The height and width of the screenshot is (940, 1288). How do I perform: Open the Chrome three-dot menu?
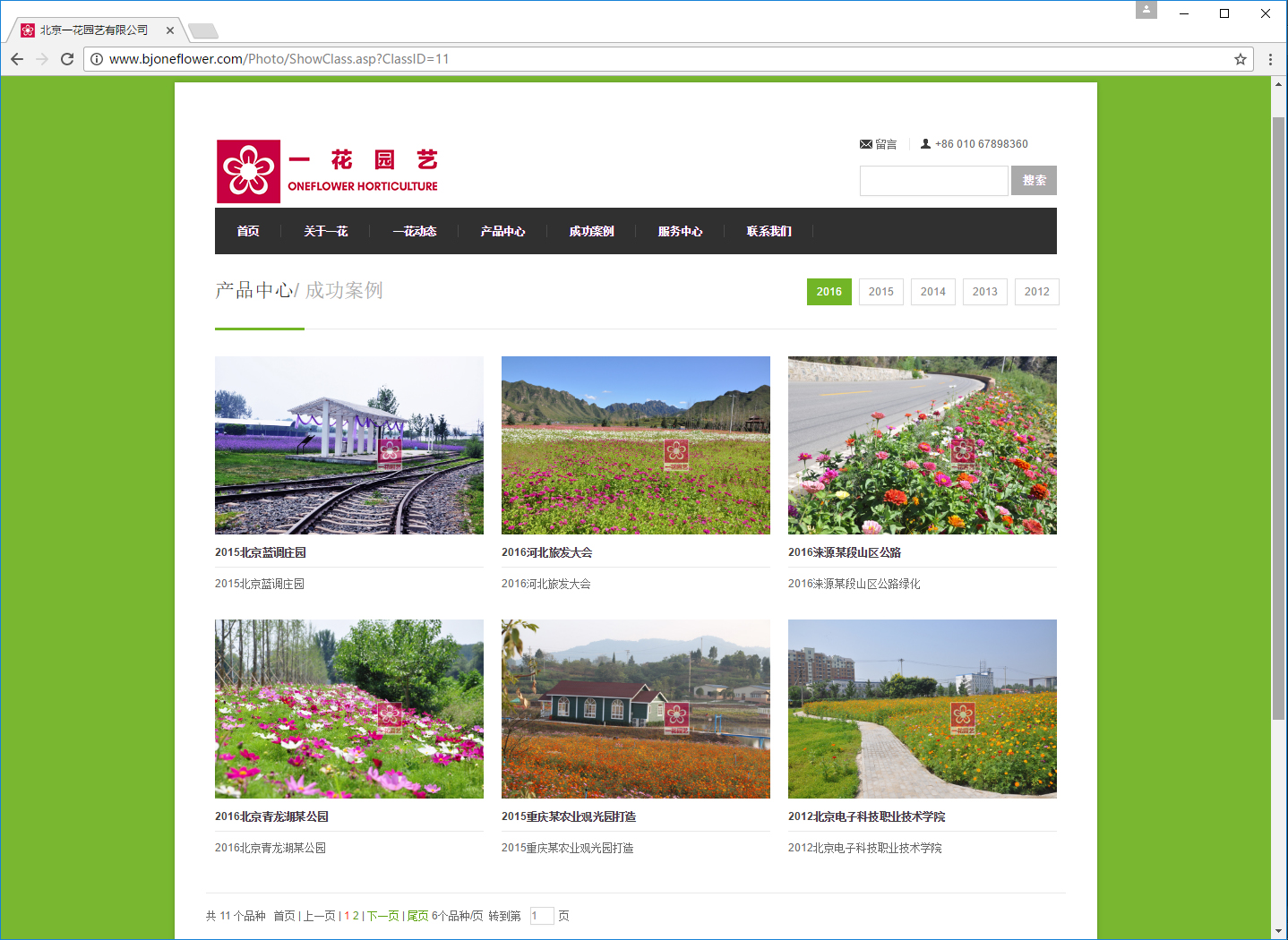(x=1270, y=59)
